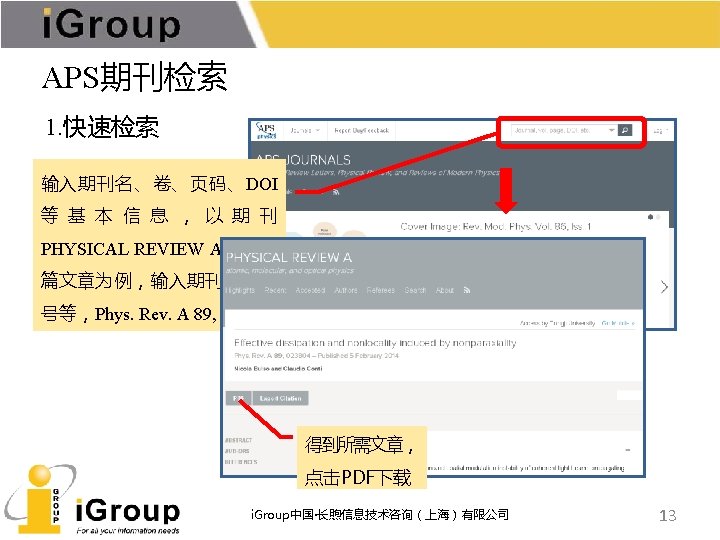Open Report Bug/Feedback link

(361, 130)
